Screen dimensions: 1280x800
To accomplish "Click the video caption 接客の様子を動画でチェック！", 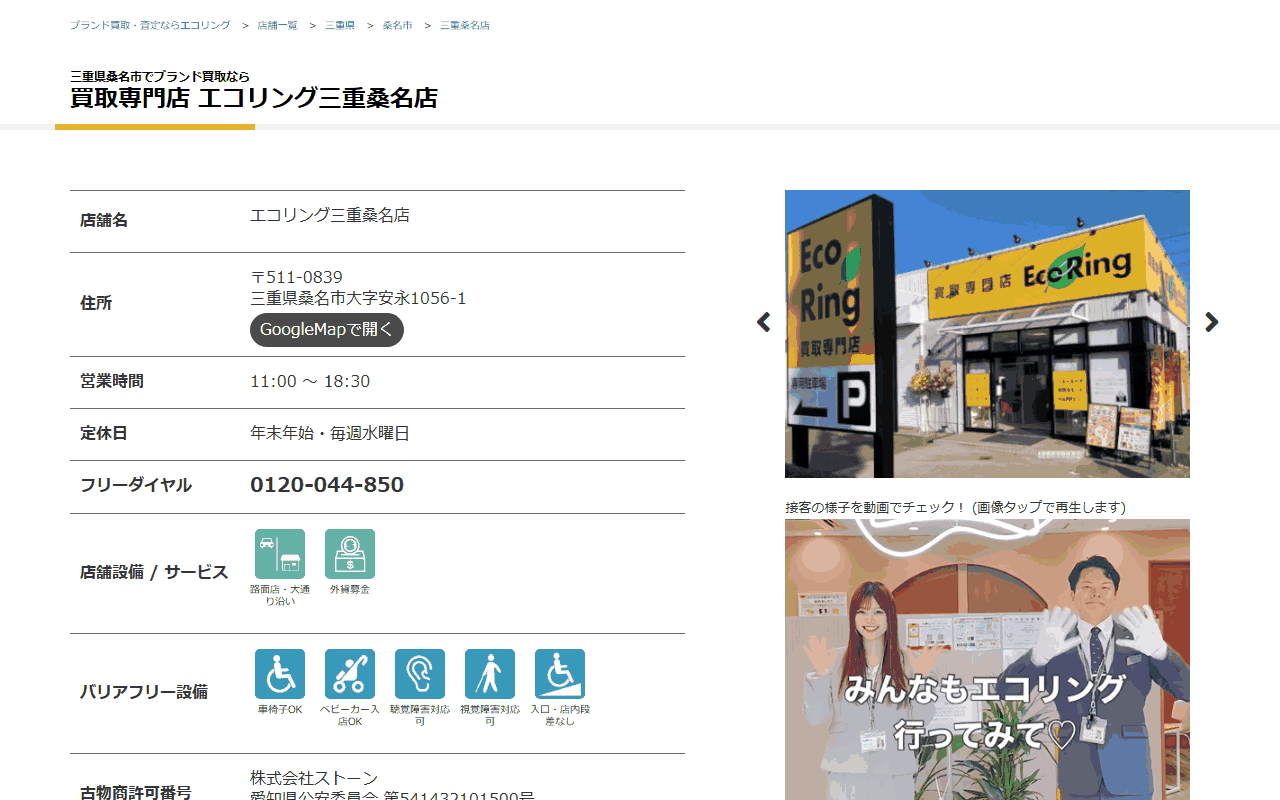I will tap(876, 507).
